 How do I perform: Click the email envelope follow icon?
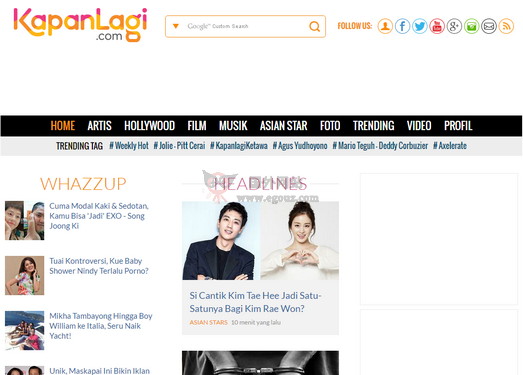pyautogui.click(x=489, y=26)
